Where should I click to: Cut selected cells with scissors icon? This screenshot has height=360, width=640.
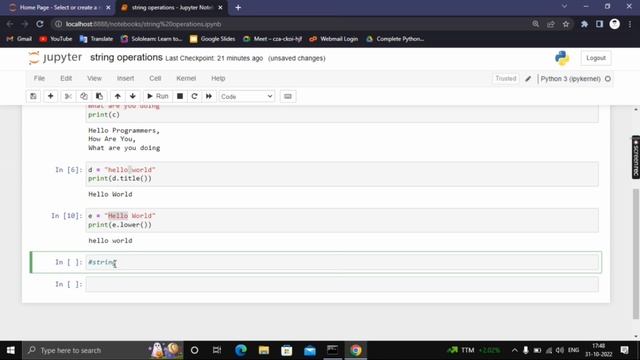68,96
